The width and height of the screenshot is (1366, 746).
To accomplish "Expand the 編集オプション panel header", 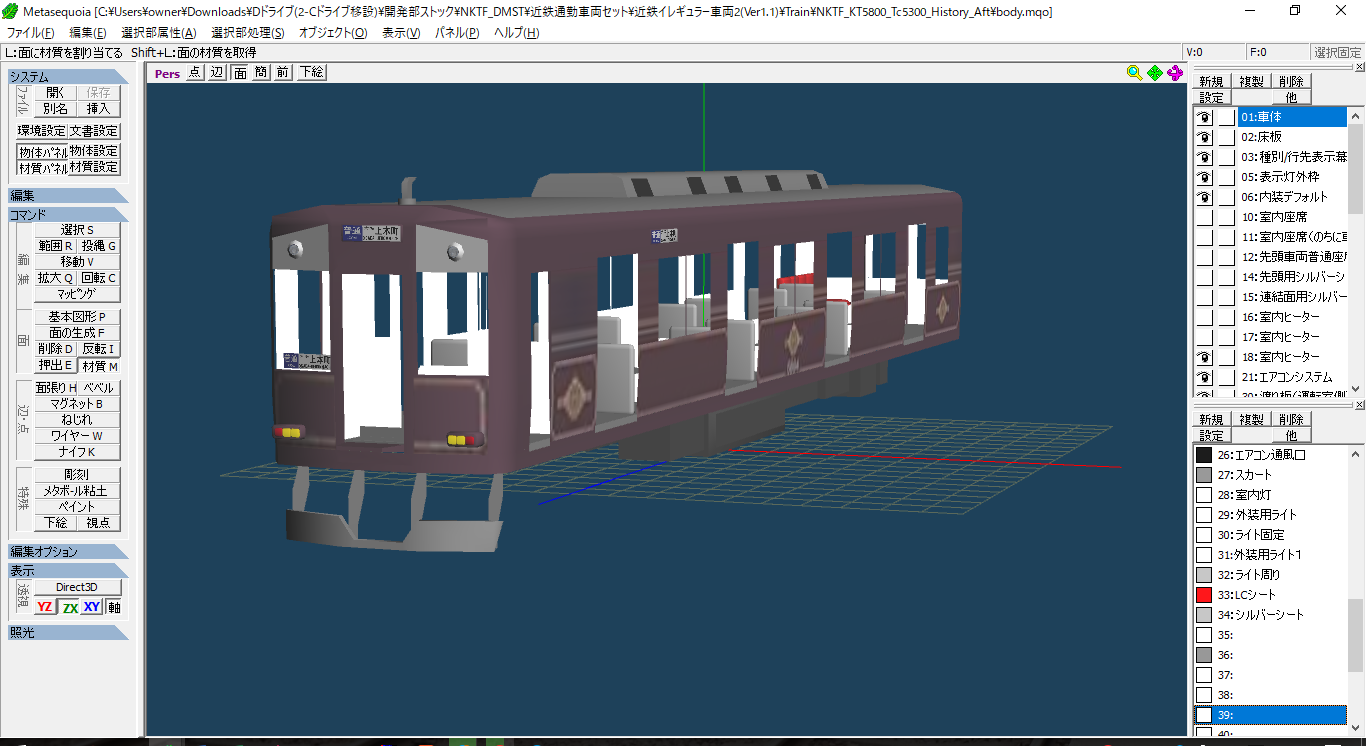I will coord(68,552).
